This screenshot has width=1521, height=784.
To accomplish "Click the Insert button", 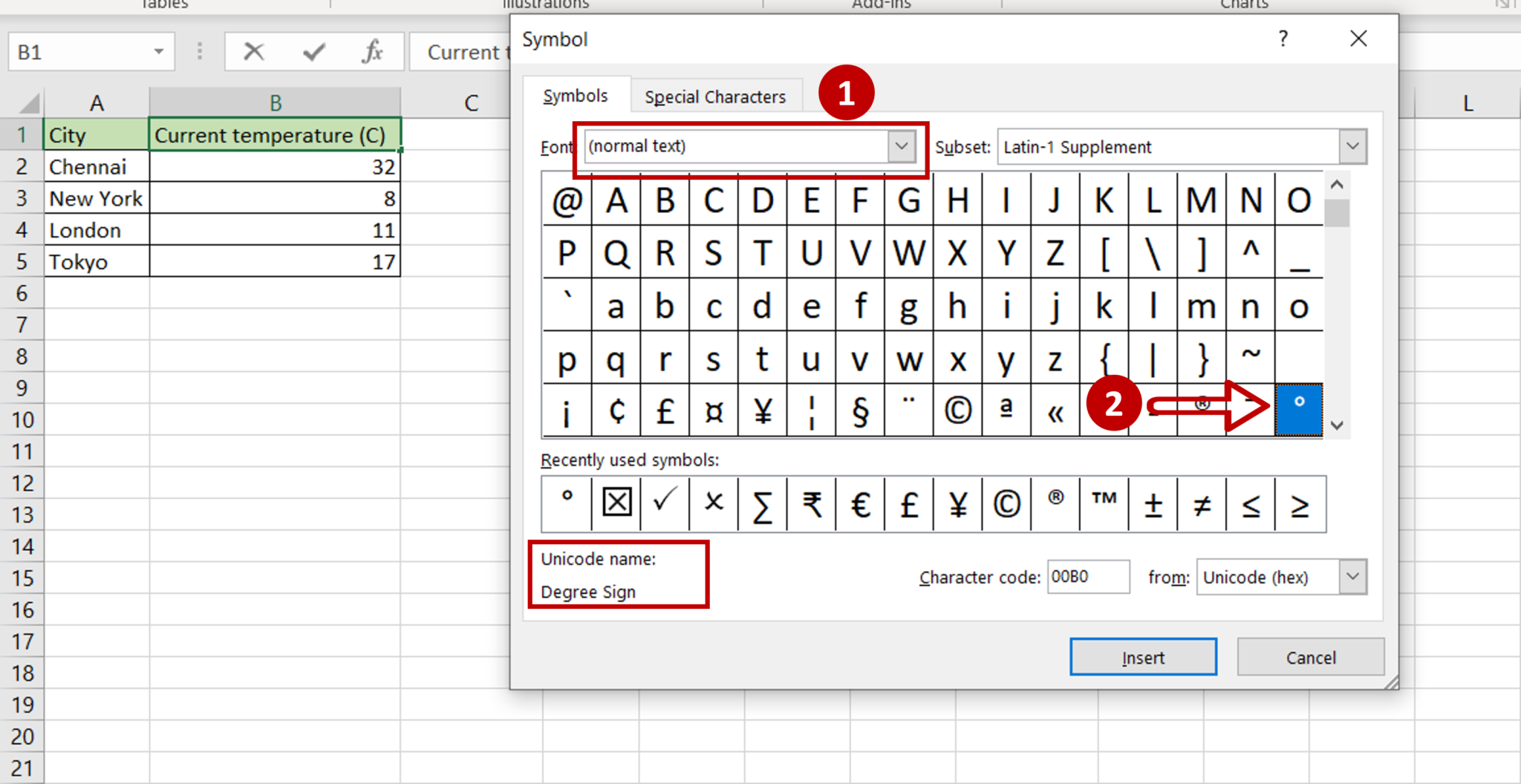I will [1142, 656].
